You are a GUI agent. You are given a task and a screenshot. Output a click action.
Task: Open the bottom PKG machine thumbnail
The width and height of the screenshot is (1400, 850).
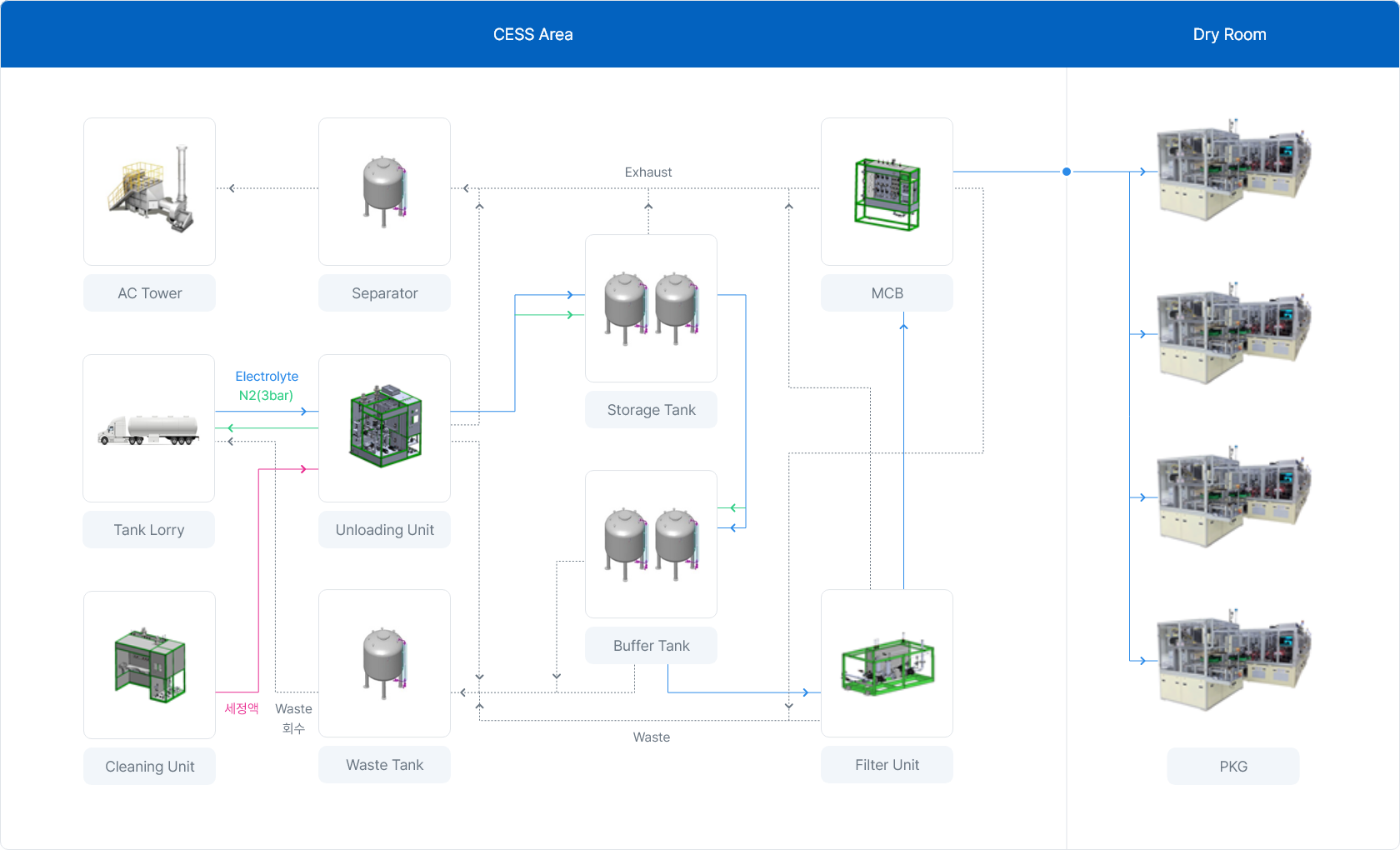click(1232, 661)
